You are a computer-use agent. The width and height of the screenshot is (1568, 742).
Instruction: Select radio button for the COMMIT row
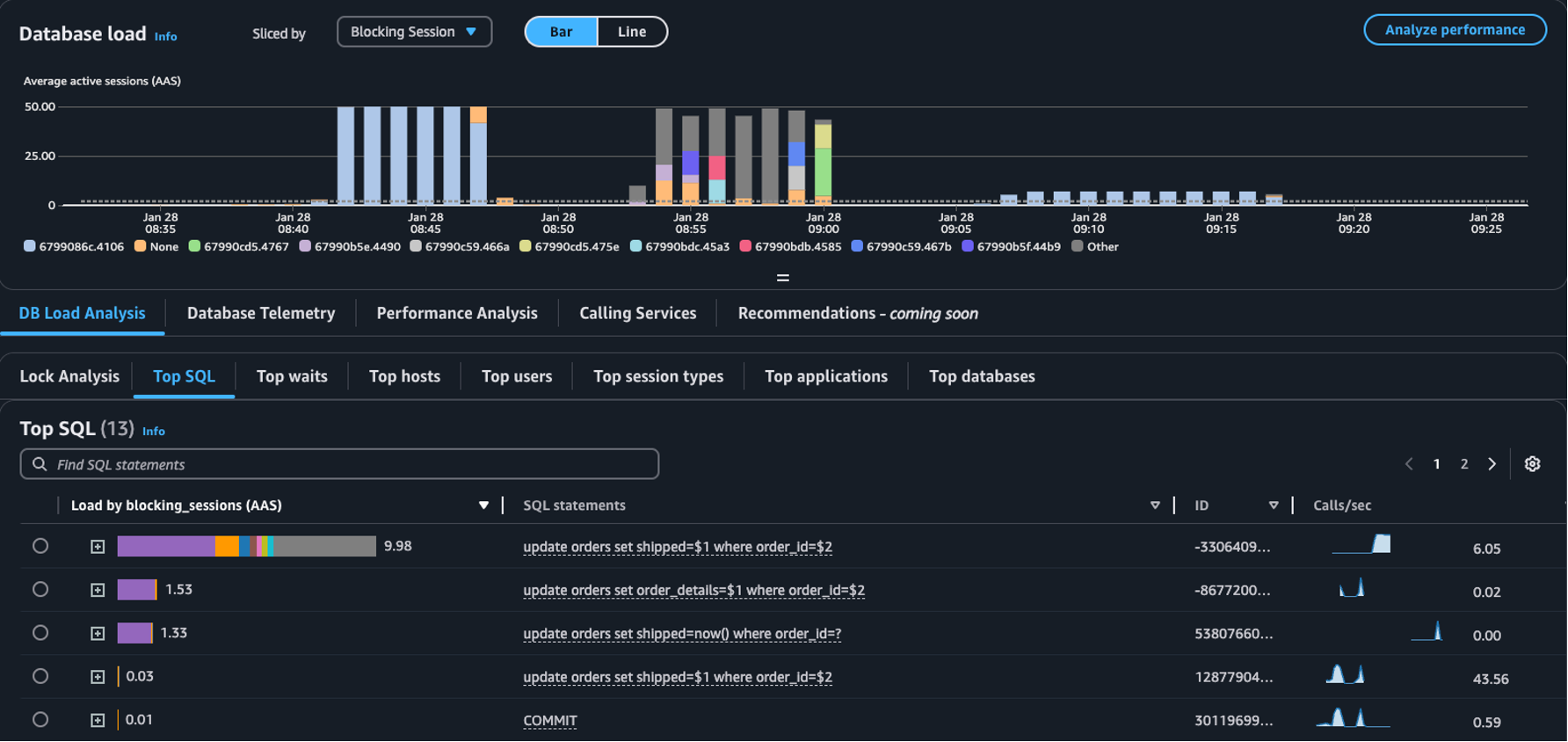40,719
